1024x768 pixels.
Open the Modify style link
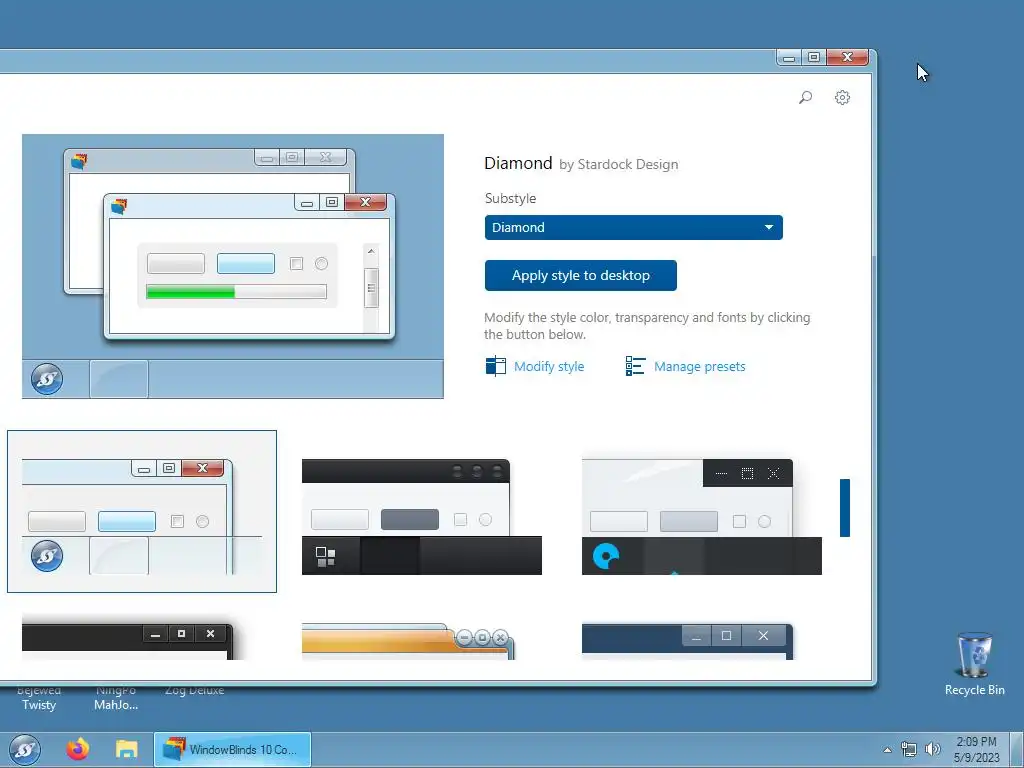[549, 366]
